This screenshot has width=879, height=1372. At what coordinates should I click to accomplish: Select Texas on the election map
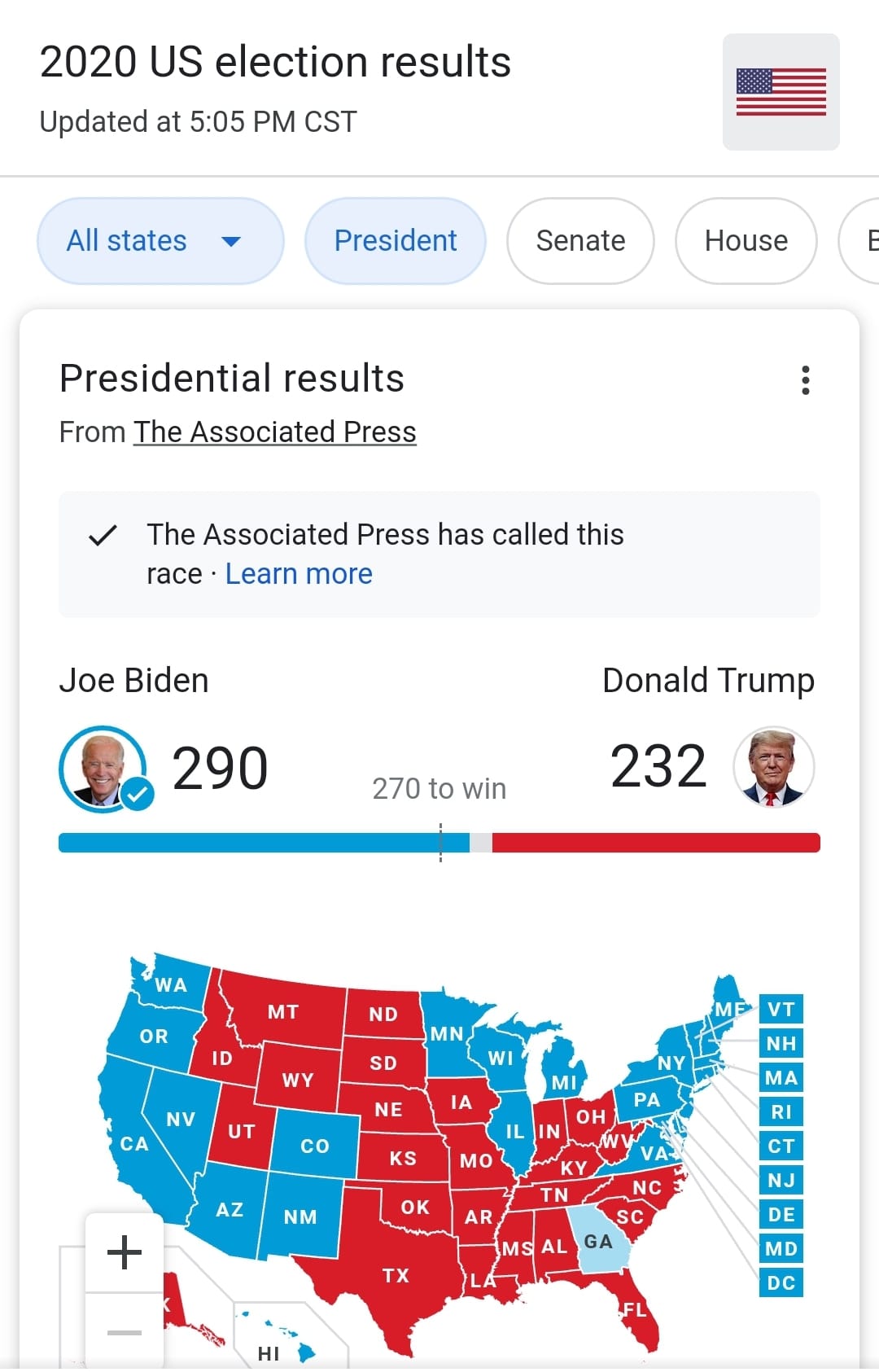[396, 1276]
